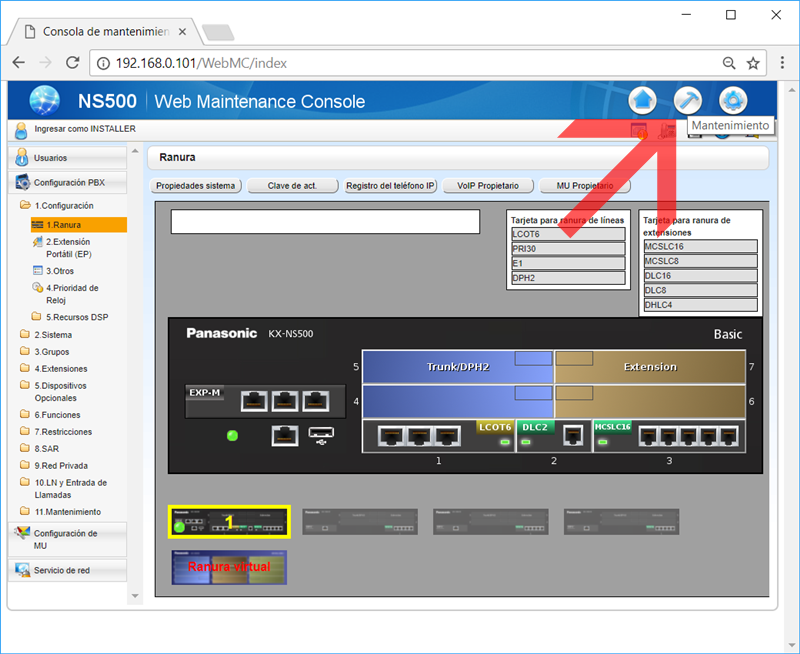Select PRI30 from trunk card list
Viewport: 800px width, 654px height.
[568, 249]
